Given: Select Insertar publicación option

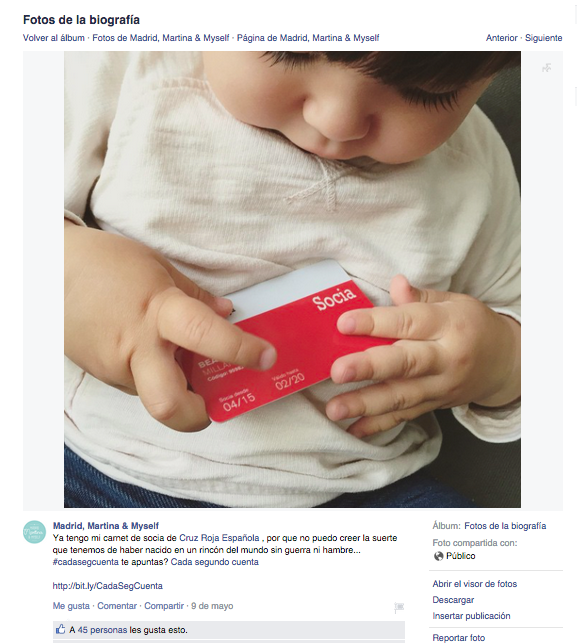Looking at the screenshot, I should click(x=471, y=616).
